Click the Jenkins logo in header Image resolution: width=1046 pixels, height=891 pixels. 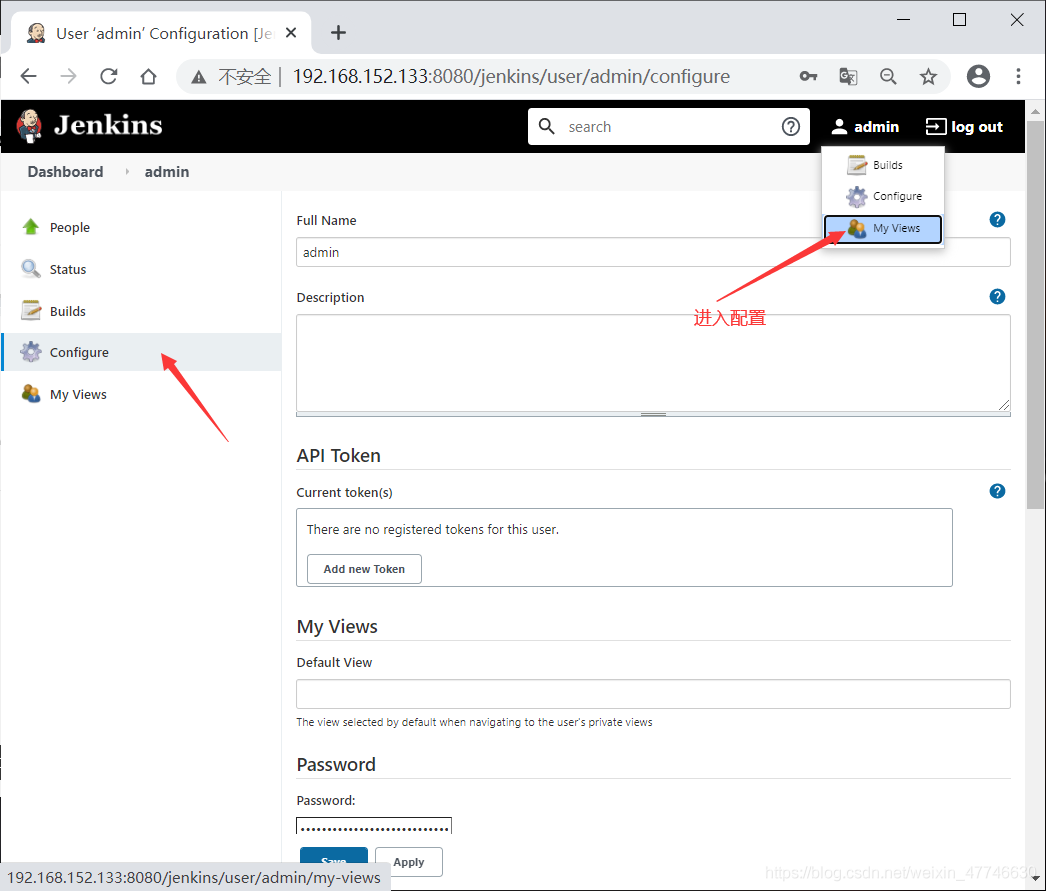89,125
